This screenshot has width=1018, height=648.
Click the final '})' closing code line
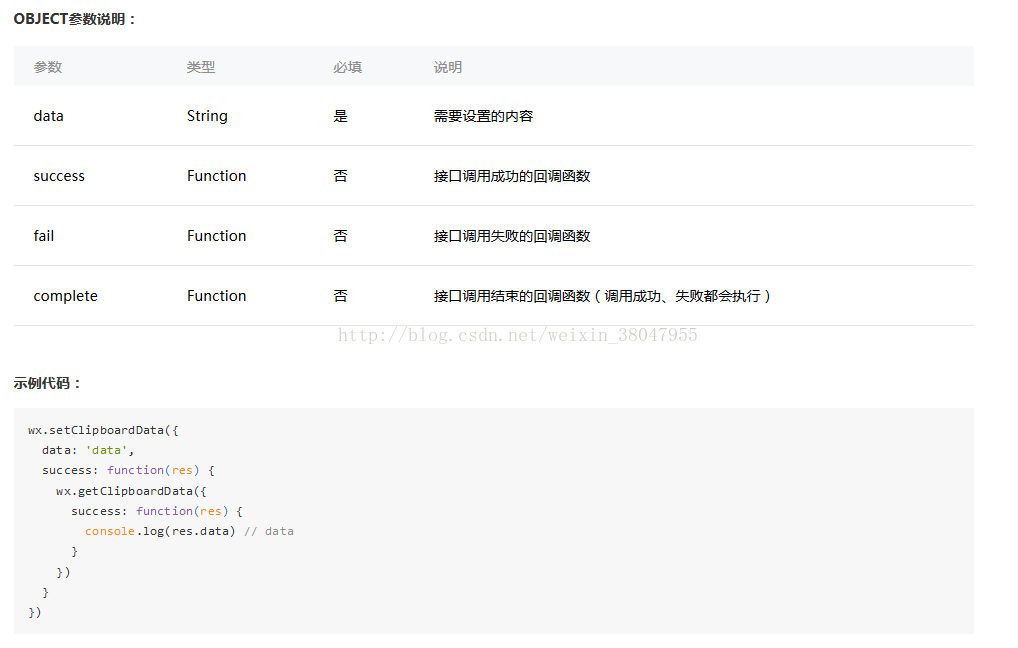click(34, 612)
